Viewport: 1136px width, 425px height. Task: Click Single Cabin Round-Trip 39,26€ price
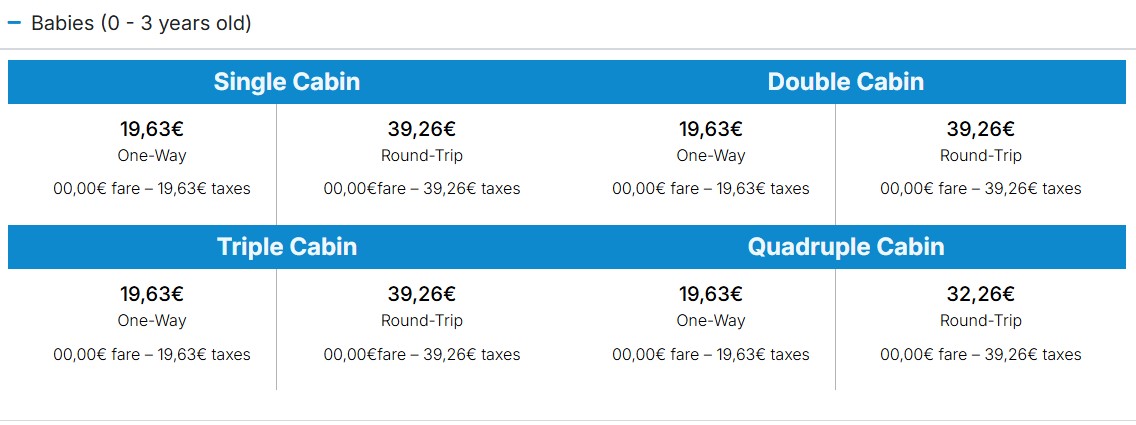(422, 130)
